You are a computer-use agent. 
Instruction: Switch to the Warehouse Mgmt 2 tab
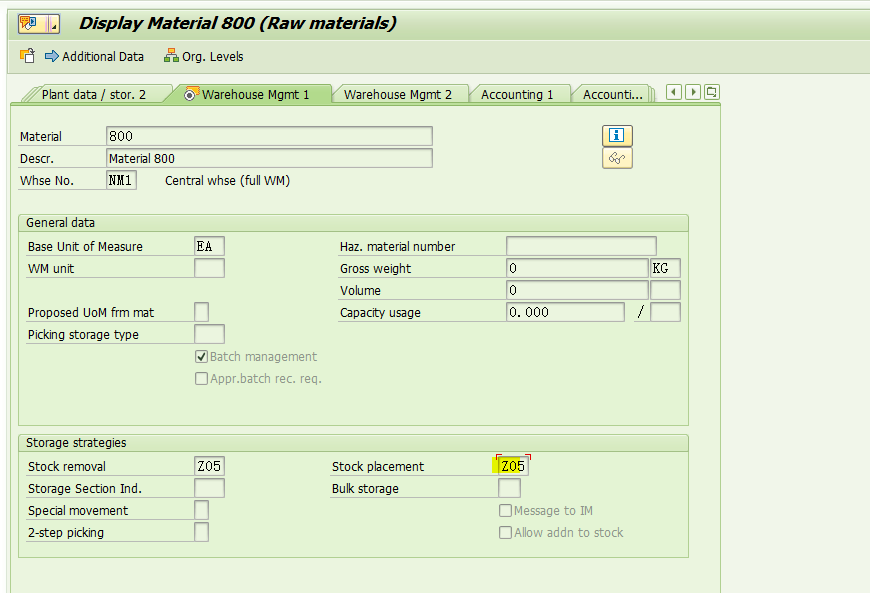pyautogui.click(x=400, y=93)
